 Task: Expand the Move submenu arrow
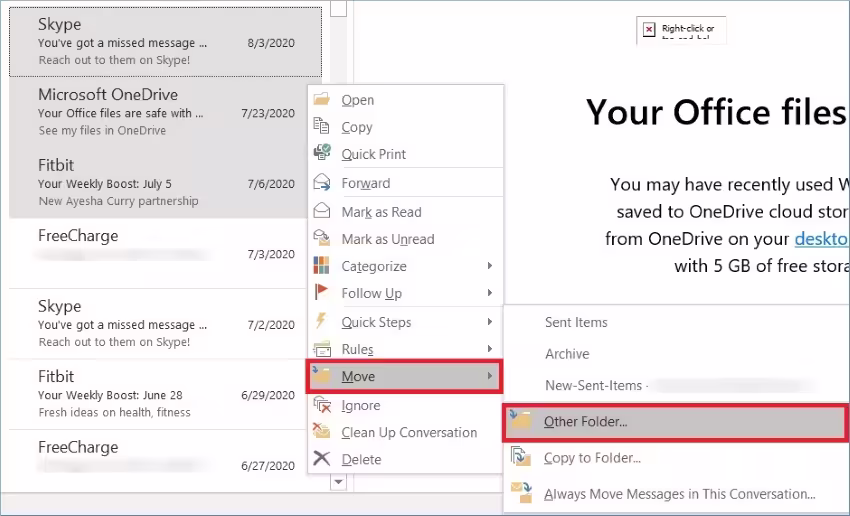point(490,376)
